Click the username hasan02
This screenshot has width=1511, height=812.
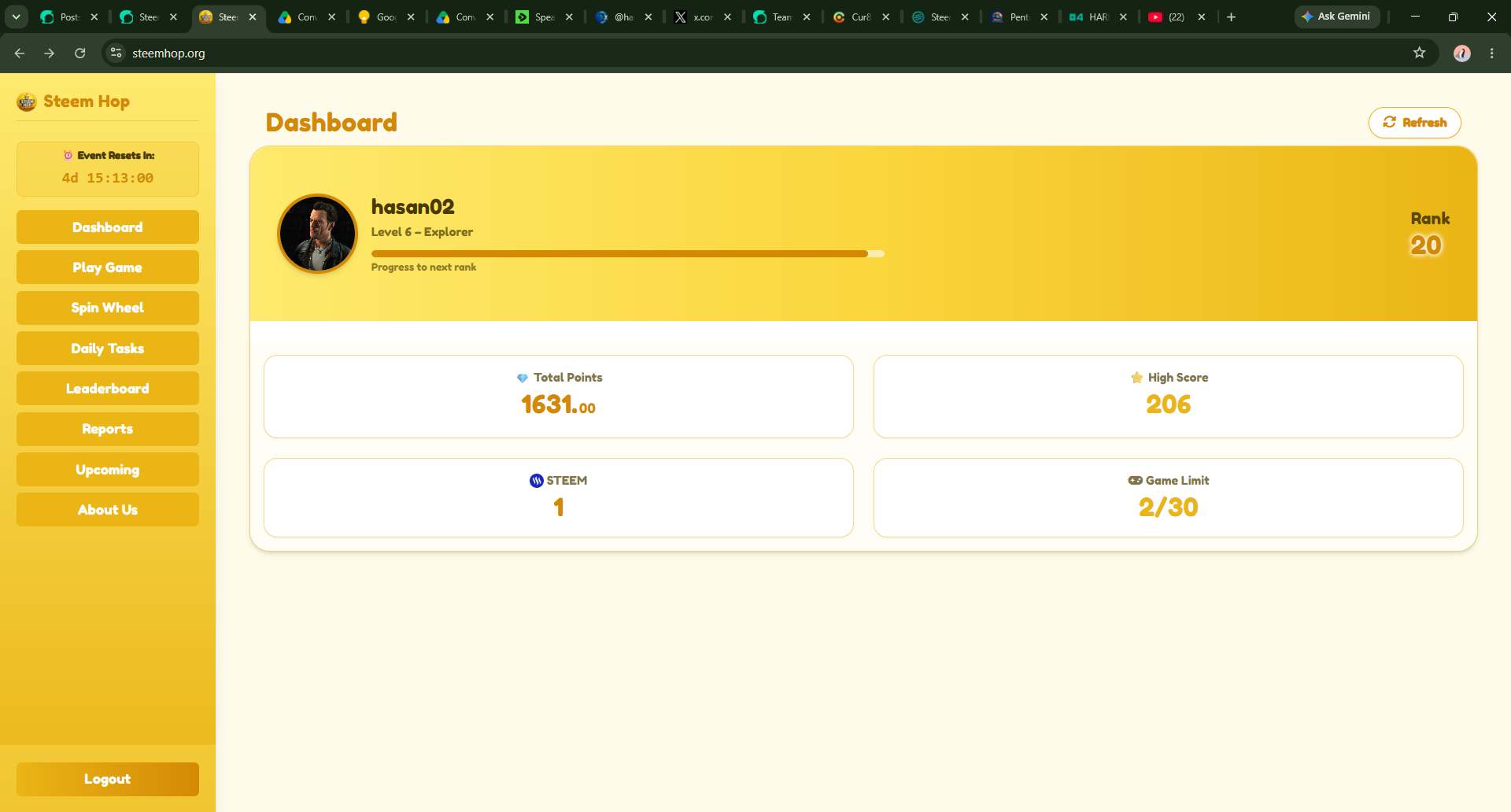point(413,207)
